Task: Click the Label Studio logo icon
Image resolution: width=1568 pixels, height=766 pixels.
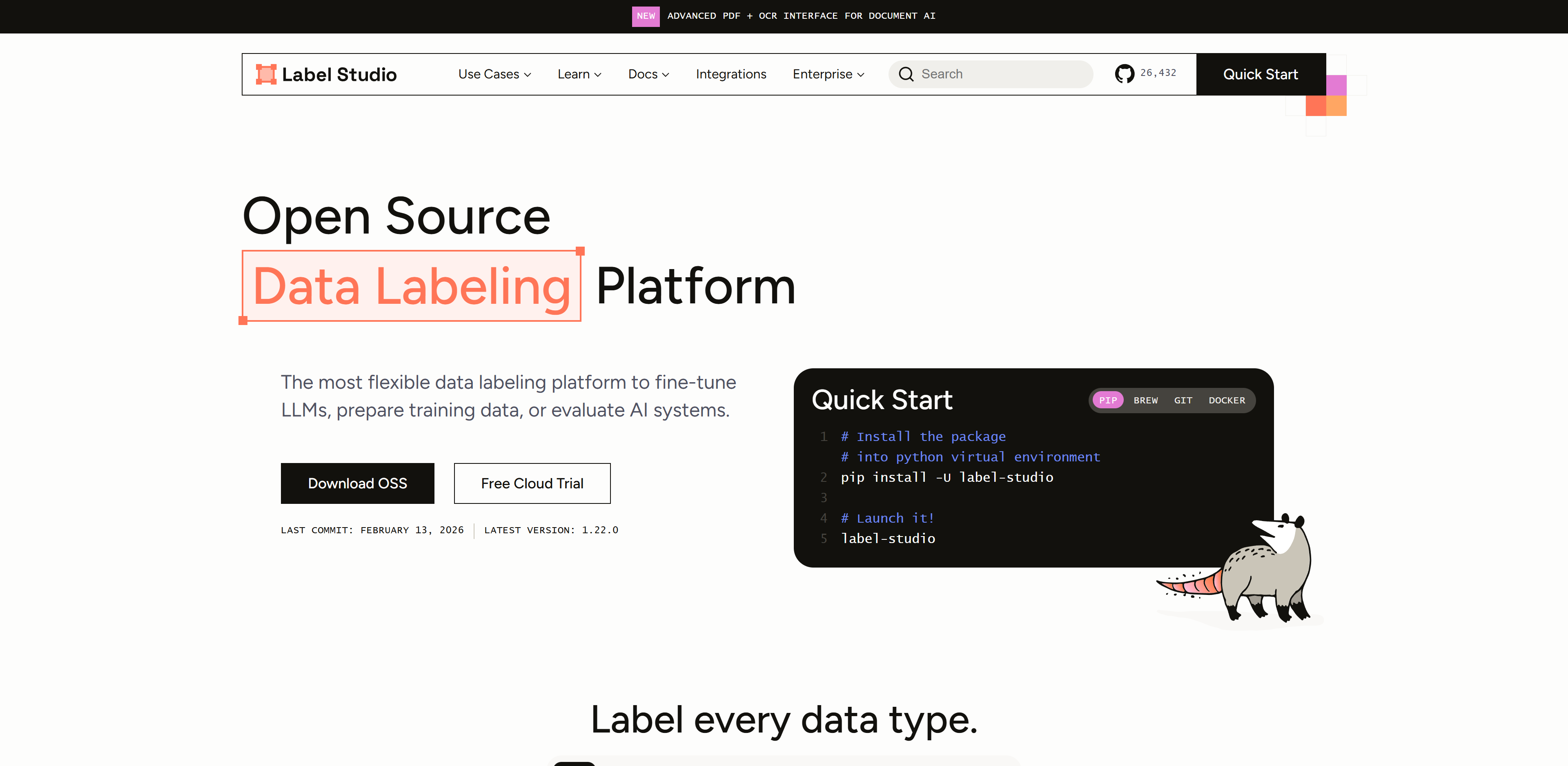Action: pyautogui.click(x=266, y=74)
